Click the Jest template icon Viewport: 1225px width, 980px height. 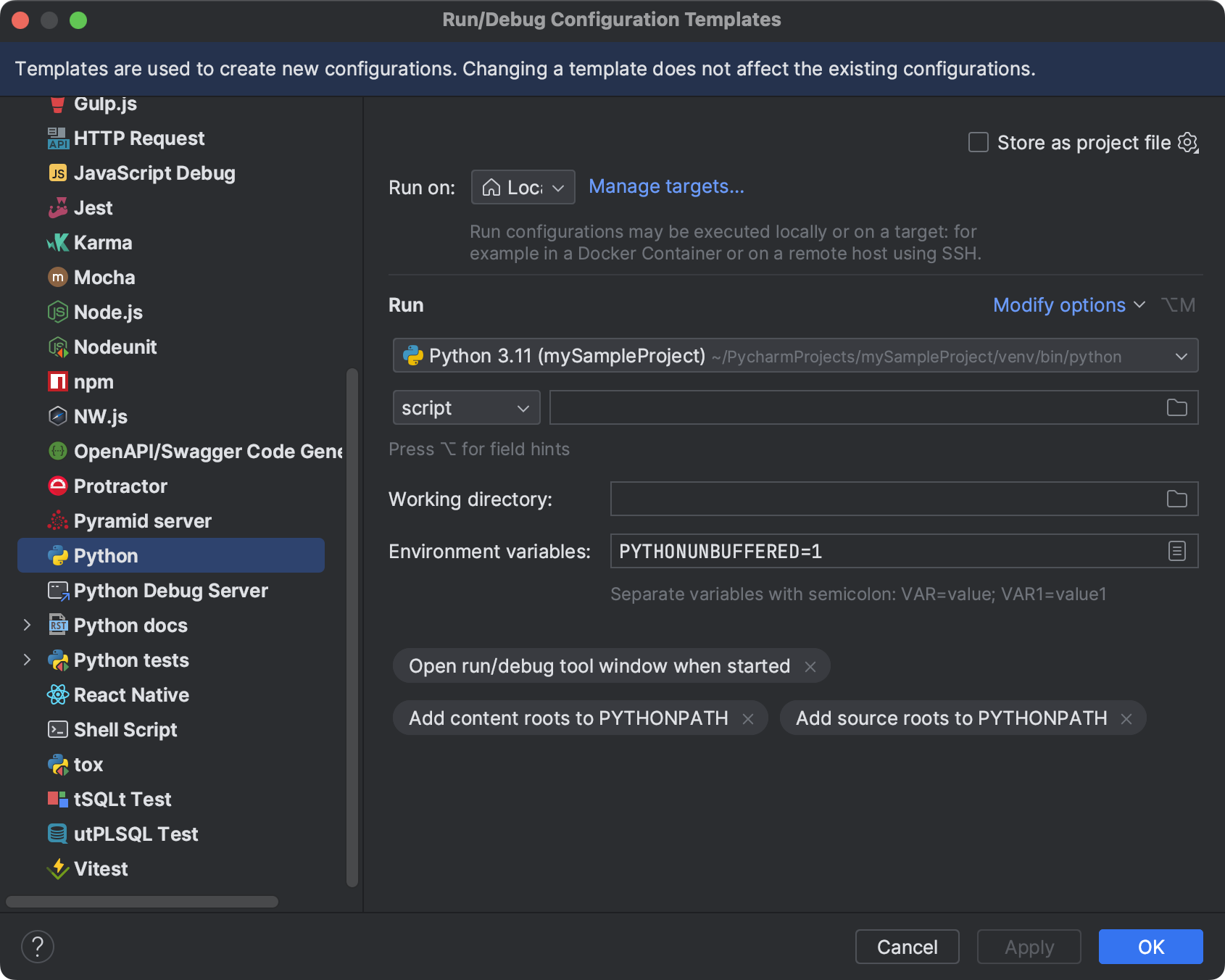coord(58,207)
